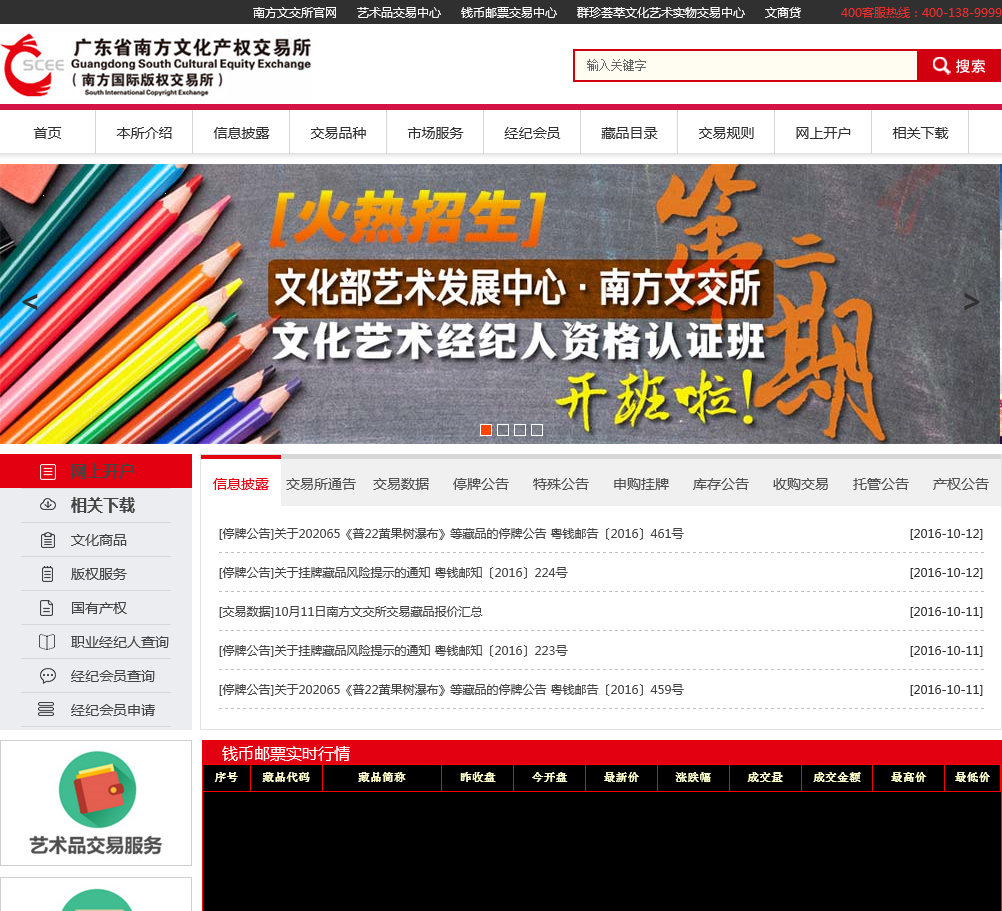Click the 藏品代码 table column header
The width and height of the screenshot is (1002, 911).
[x=286, y=777]
